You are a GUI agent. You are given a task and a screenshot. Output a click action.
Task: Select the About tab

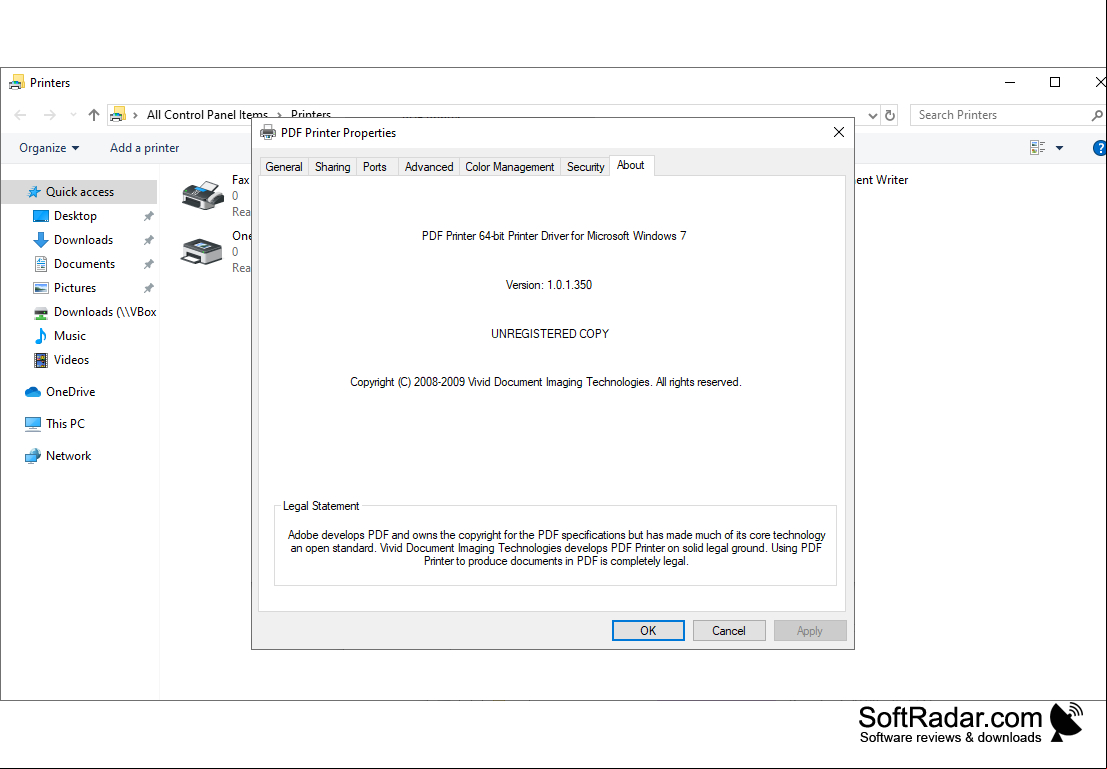click(630, 165)
